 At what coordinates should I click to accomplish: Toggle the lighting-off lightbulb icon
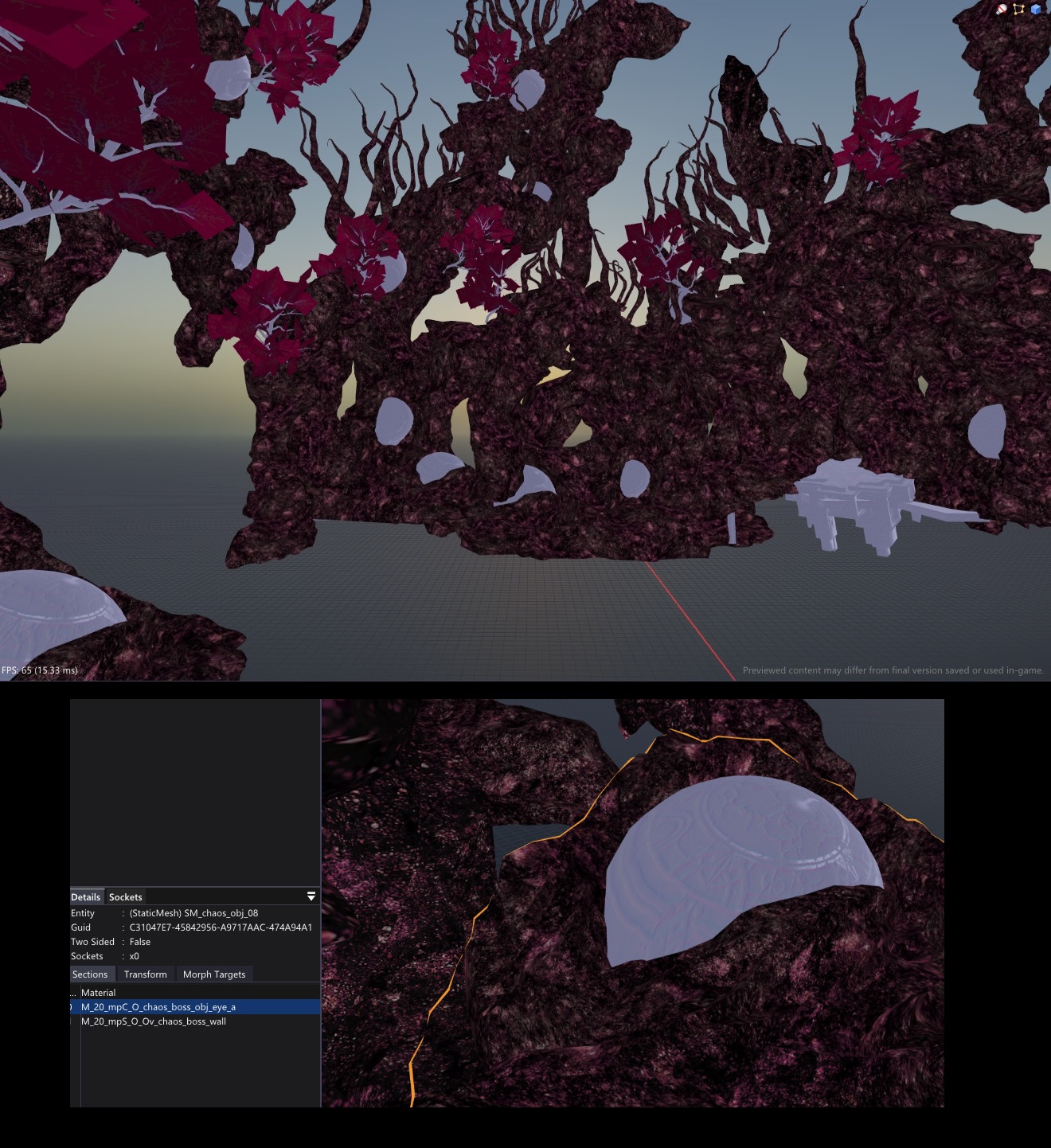click(x=1002, y=9)
